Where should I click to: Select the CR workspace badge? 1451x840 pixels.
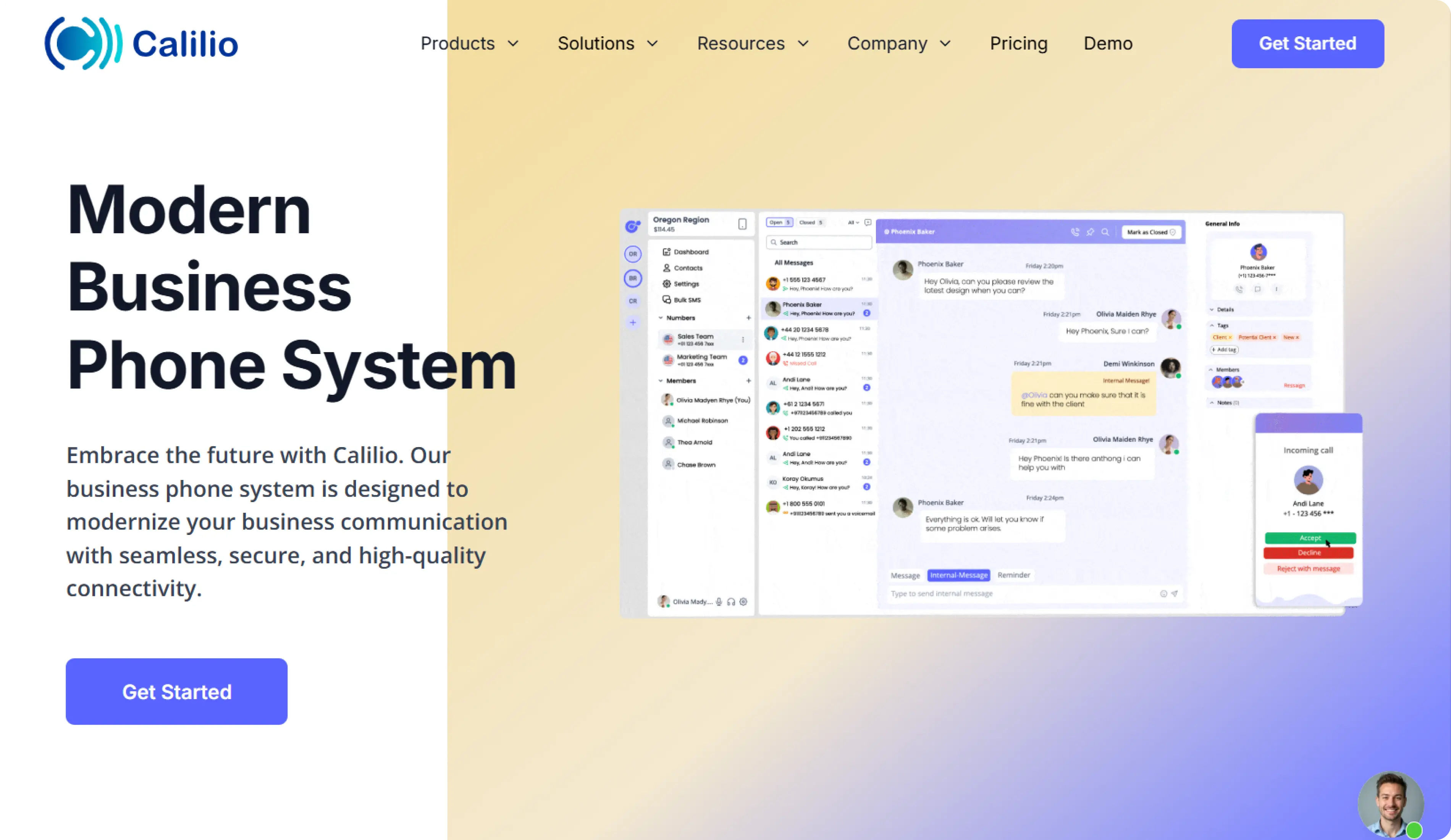pyautogui.click(x=633, y=301)
